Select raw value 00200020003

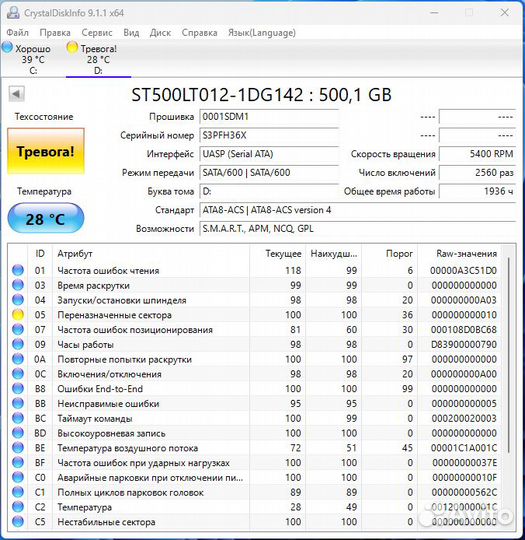(x=464, y=418)
